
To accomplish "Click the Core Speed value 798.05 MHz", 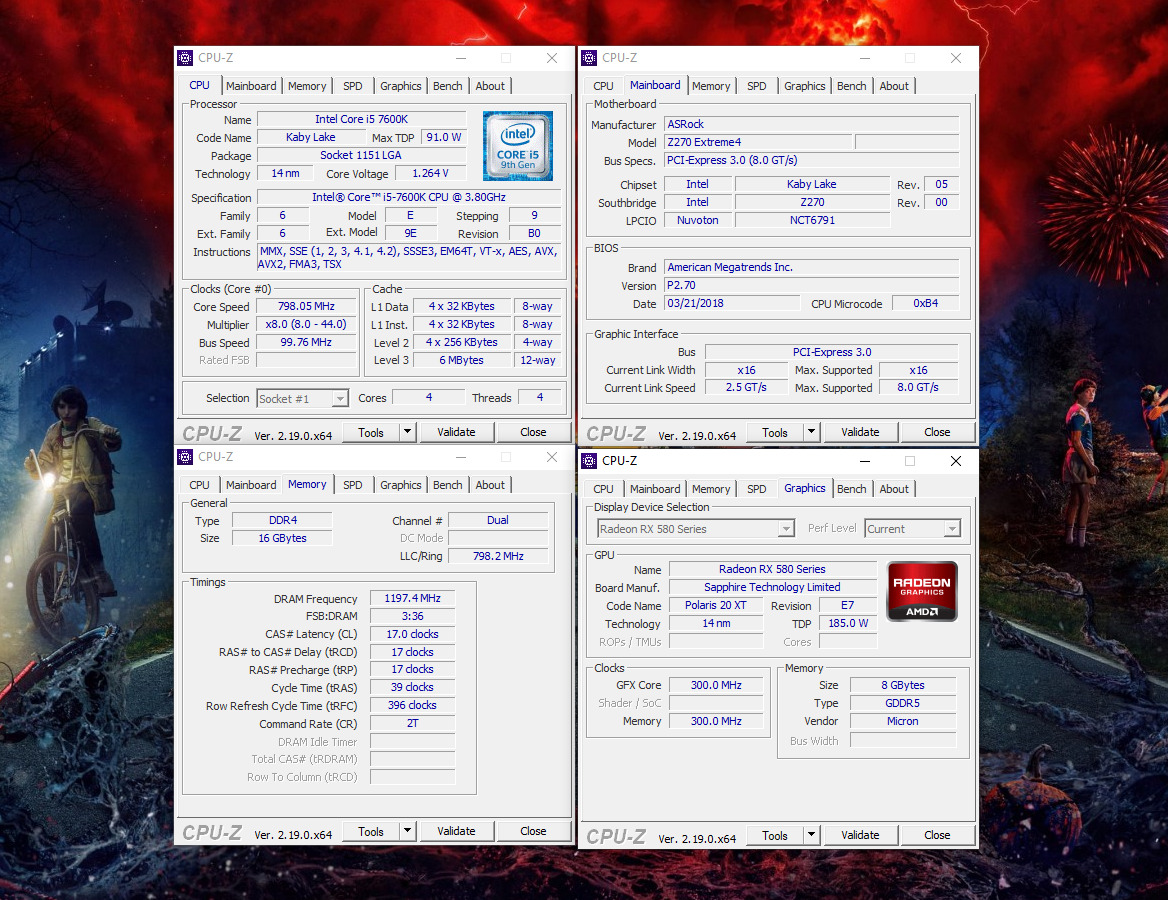I will point(306,306).
